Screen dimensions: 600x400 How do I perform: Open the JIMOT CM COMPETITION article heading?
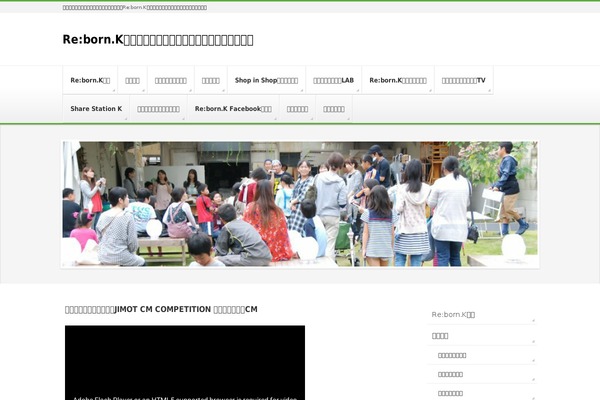click(161, 309)
